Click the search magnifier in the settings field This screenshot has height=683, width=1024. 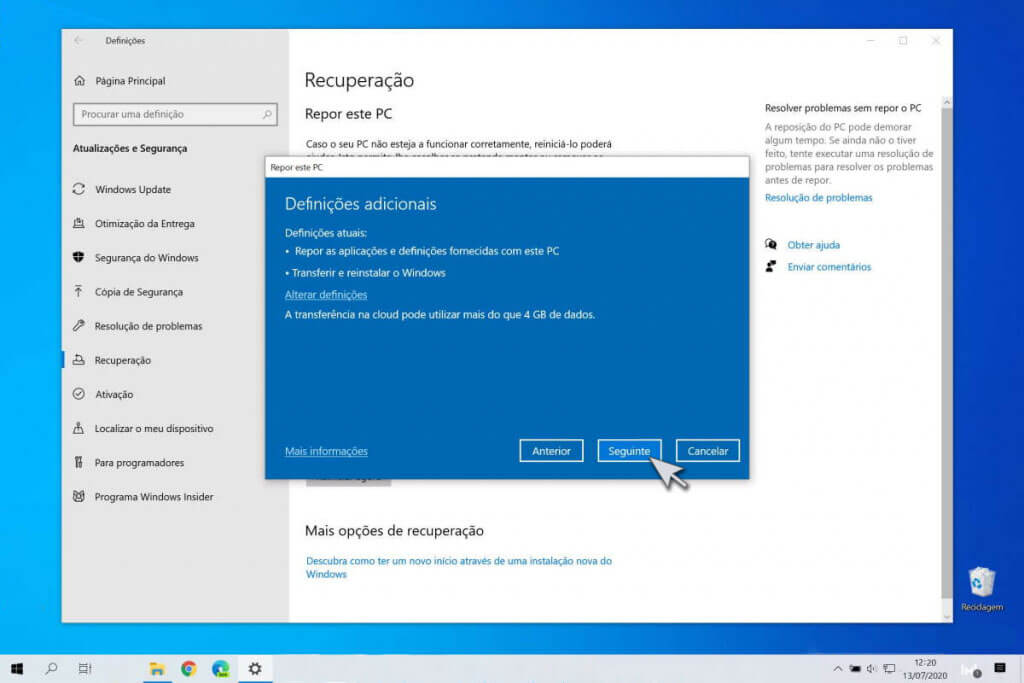tap(267, 114)
